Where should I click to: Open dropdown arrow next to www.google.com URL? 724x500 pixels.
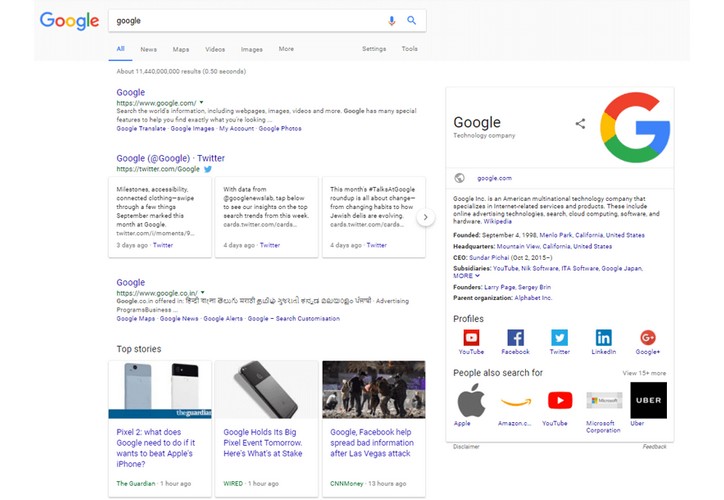point(201,102)
